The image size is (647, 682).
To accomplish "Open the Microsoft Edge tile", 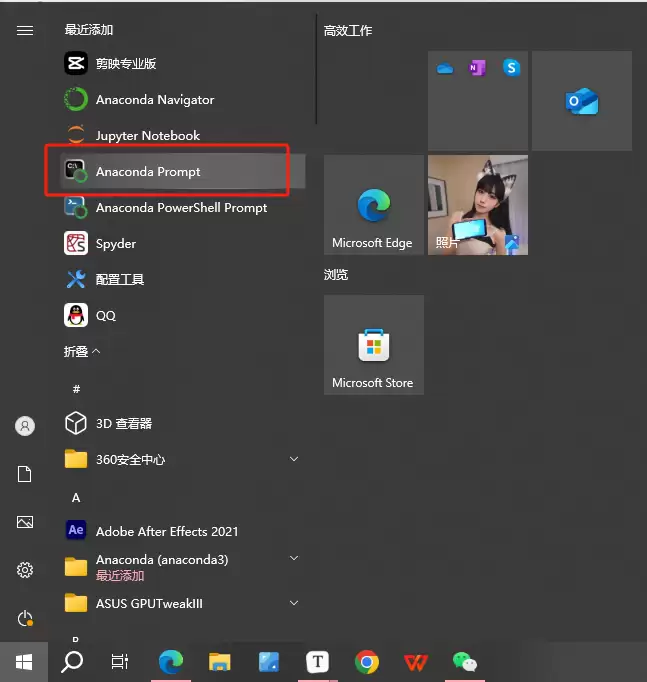I will click(374, 205).
